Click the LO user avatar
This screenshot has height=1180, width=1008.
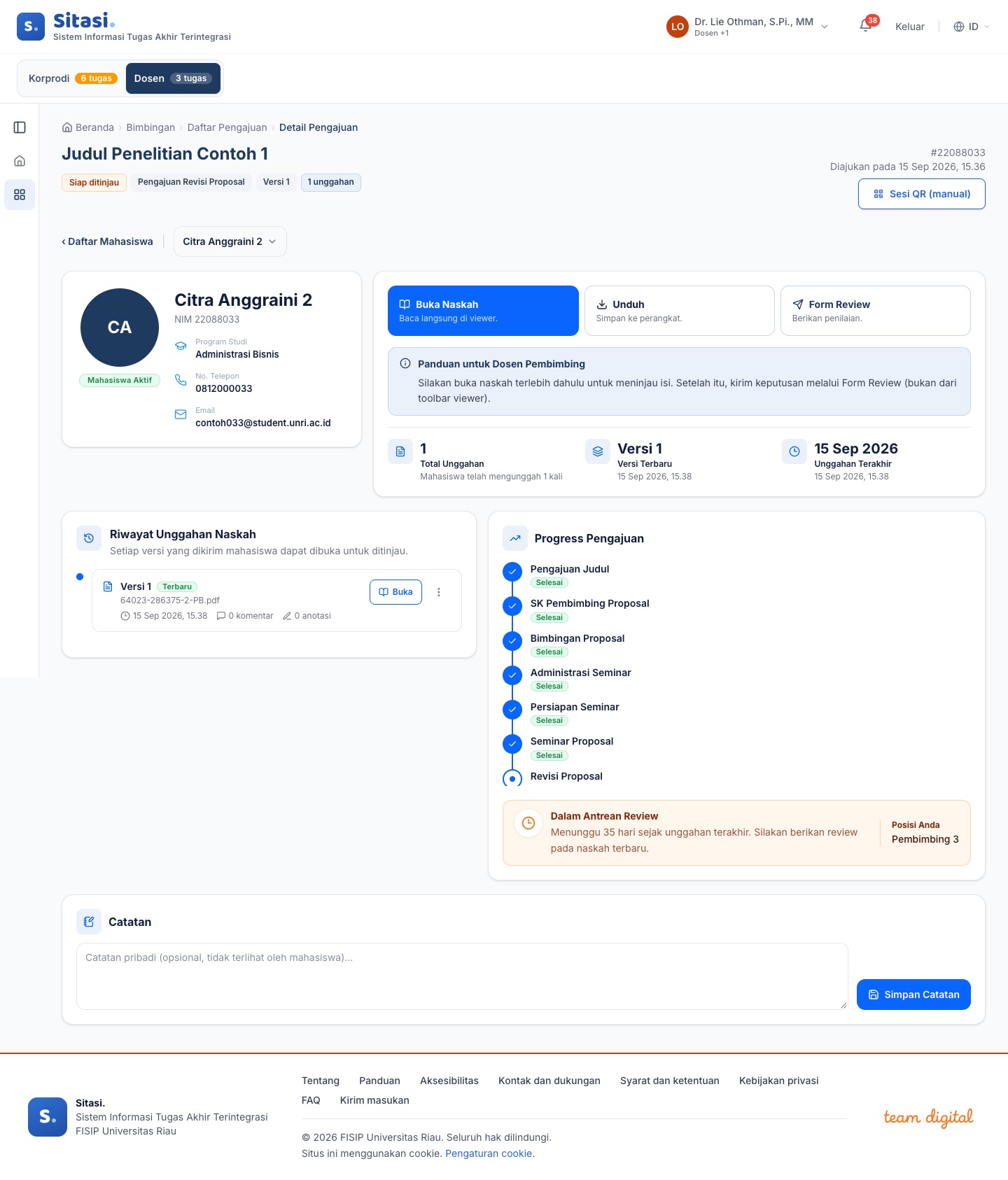tap(678, 27)
